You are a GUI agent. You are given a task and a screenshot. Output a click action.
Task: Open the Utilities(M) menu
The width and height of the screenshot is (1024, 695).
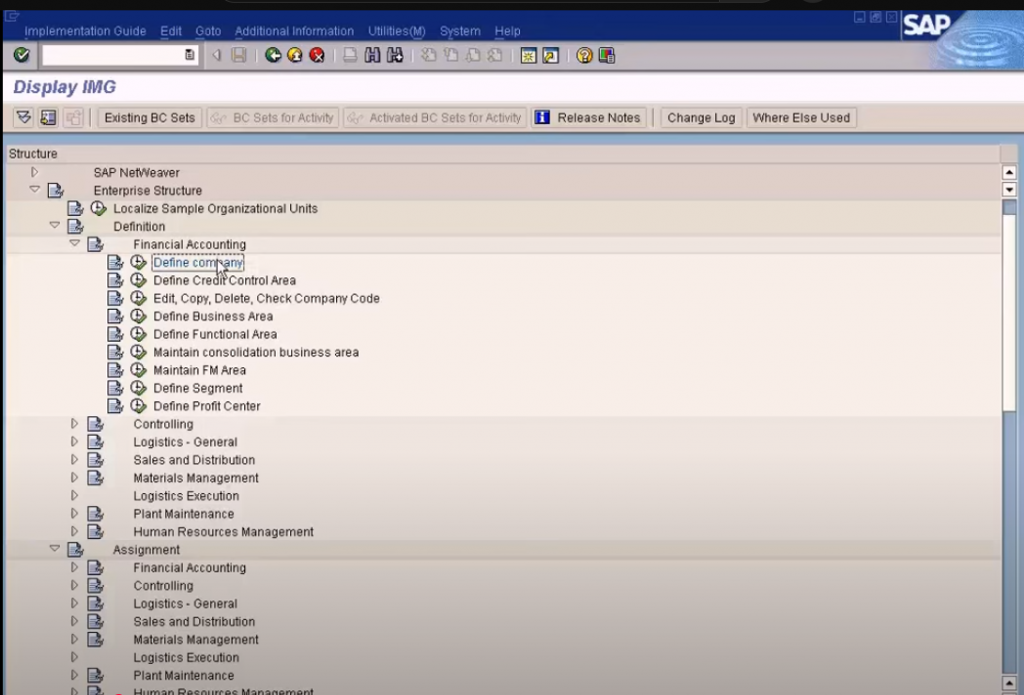pos(396,31)
